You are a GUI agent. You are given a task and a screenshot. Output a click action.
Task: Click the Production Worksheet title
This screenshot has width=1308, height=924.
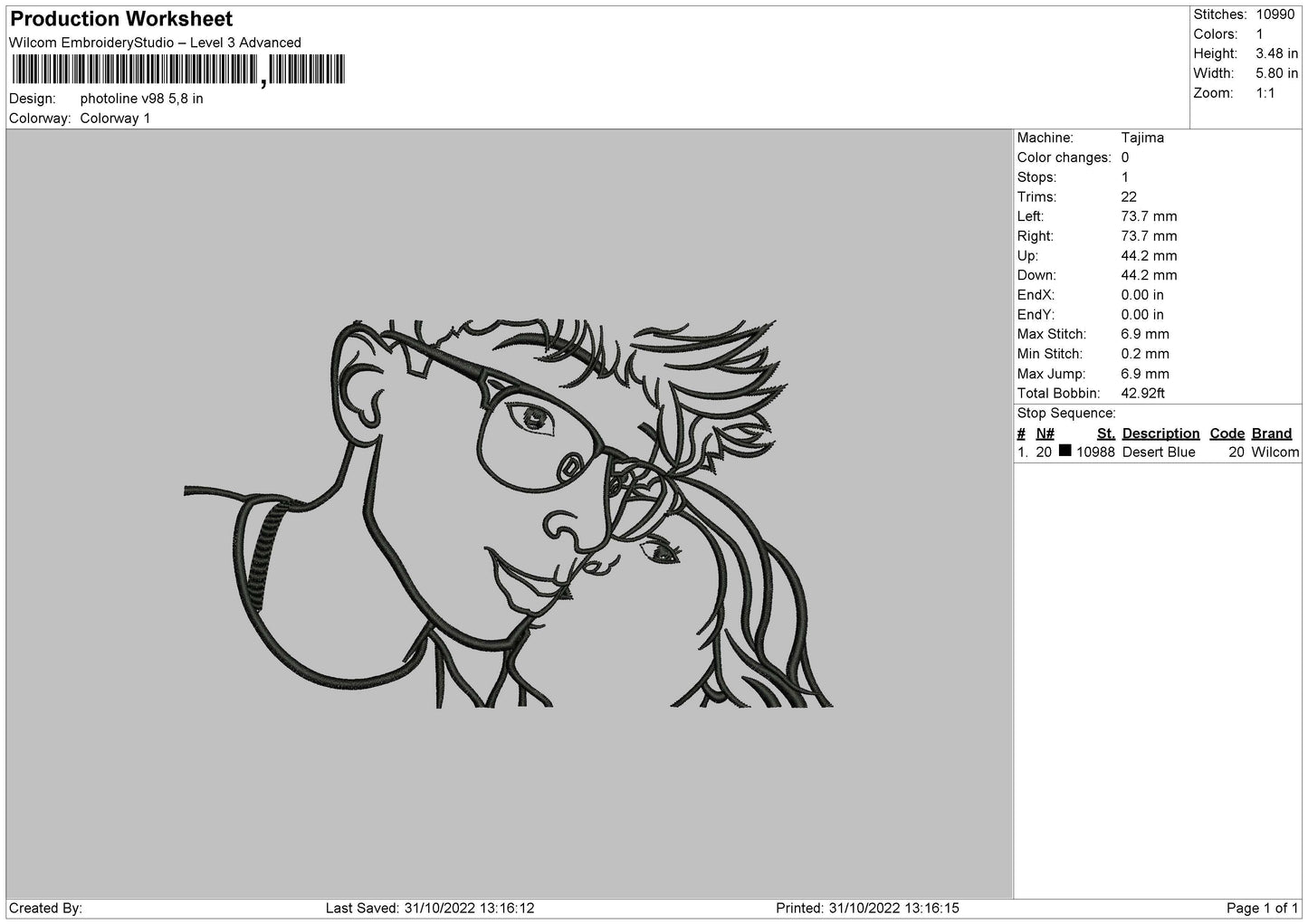coord(121,19)
